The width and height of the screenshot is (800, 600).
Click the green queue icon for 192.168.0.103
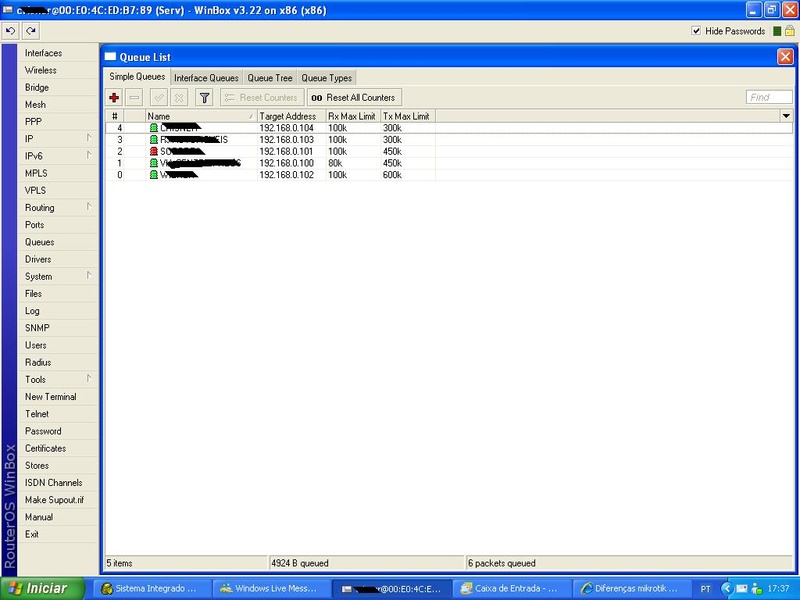(154, 140)
